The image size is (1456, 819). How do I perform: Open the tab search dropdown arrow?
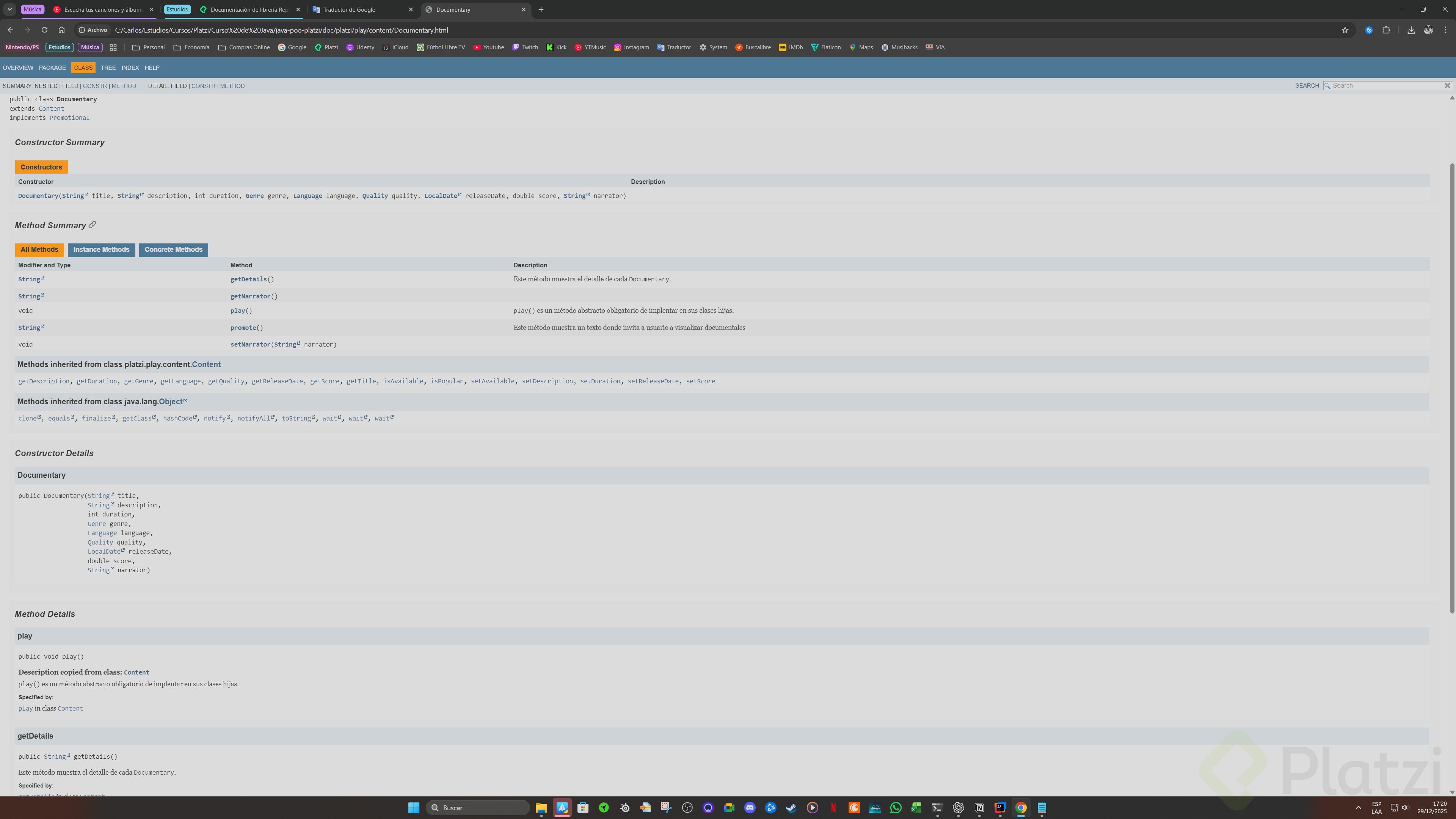[9, 9]
